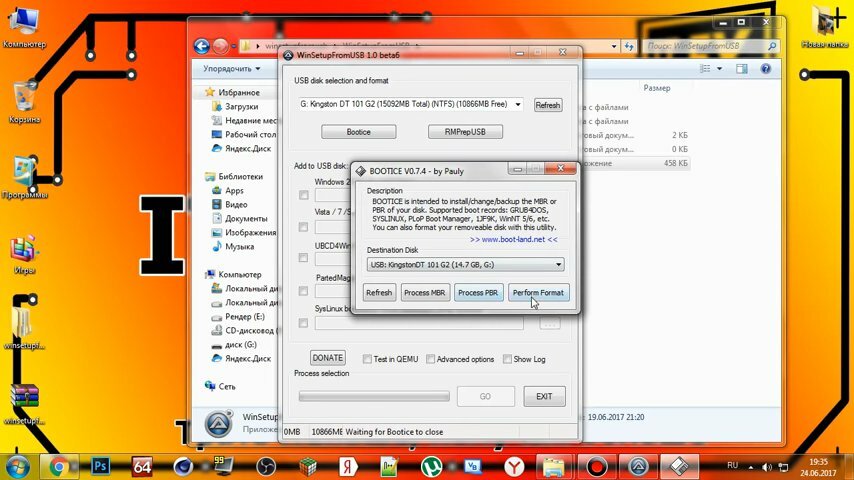Enable Advanced options checkbox

(x=431, y=359)
